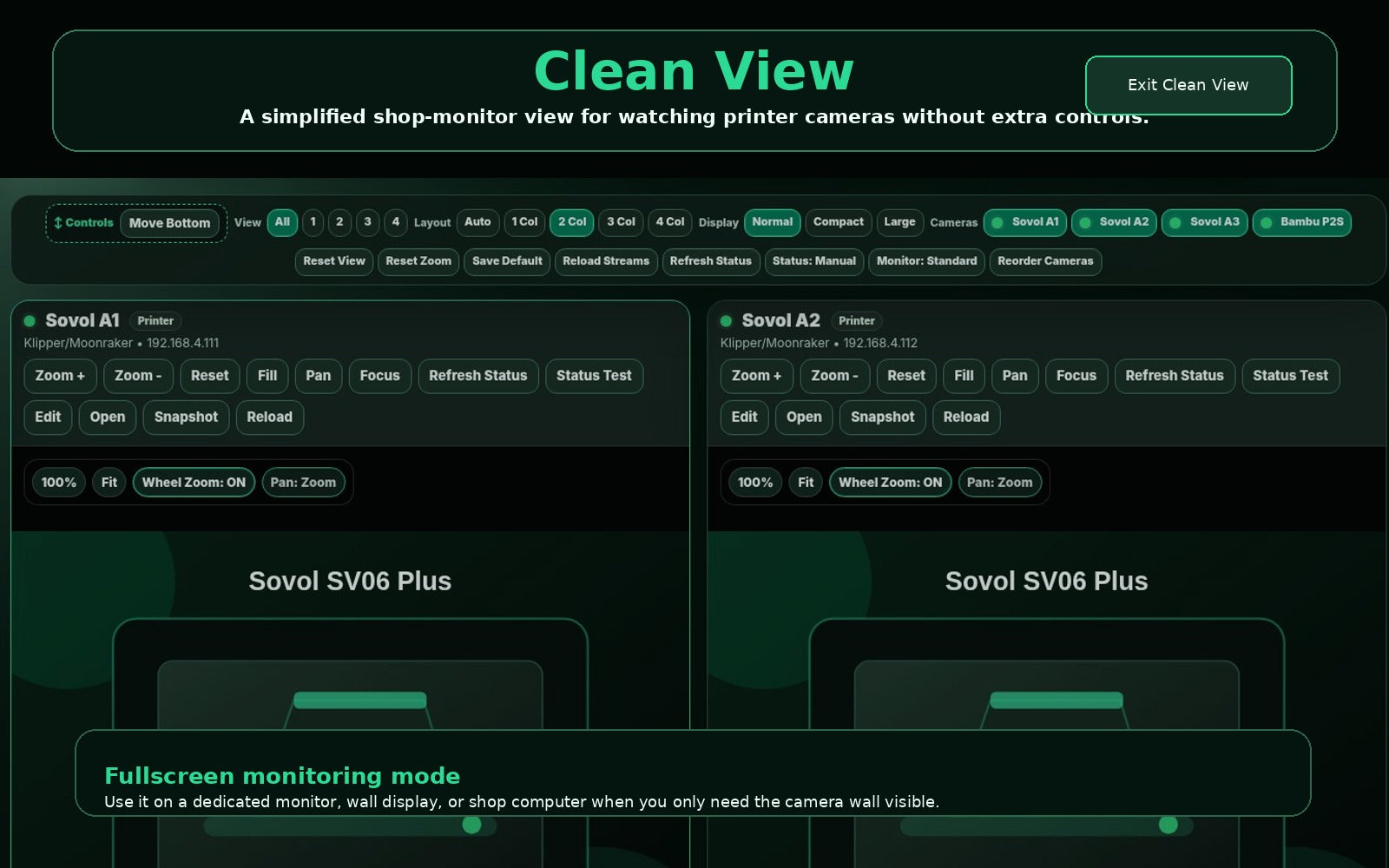Click Save Default
This screenshot has width=1389, height=868.
[x=507, y=261]
